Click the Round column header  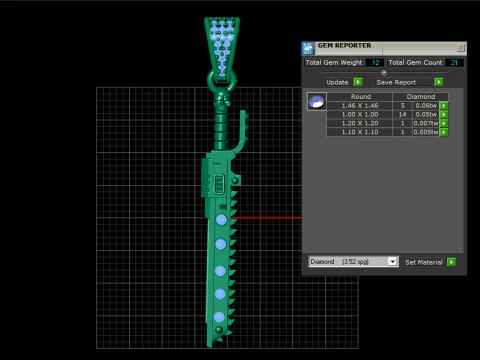pos(360,97)
